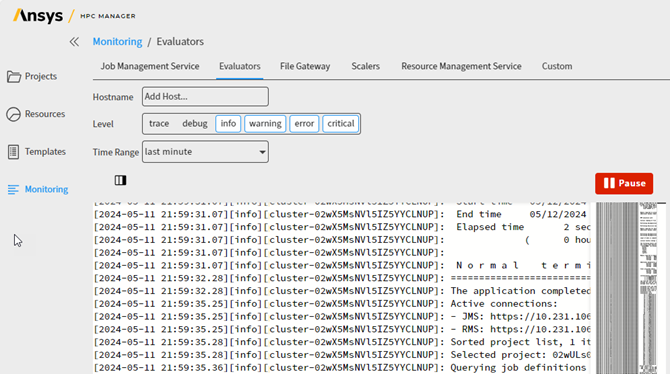This screenshot has width=670, height=374.
Task: Click the Evaluators breadcrumb text
Action: 180,41
